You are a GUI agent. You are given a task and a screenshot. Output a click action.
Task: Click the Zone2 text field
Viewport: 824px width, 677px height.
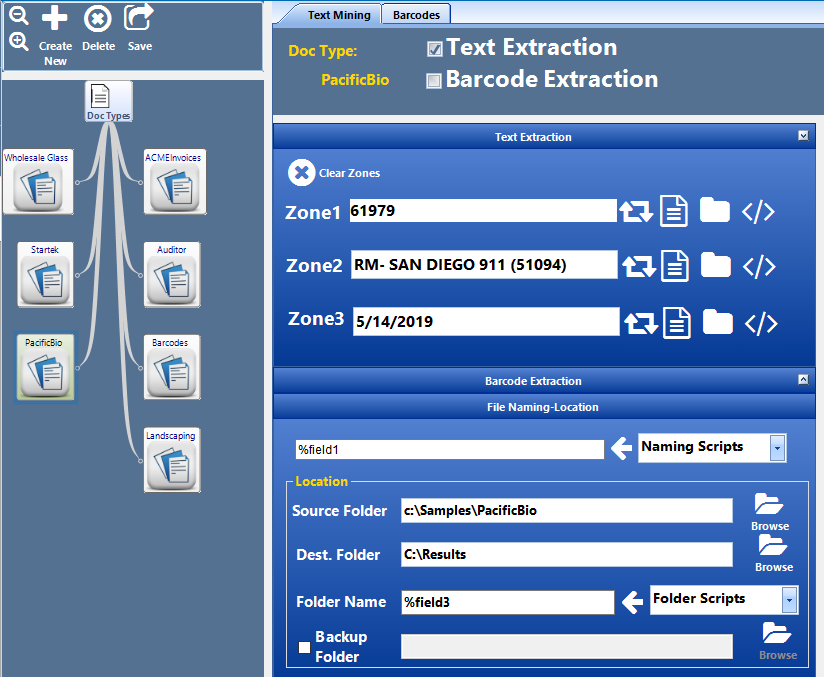click(484, 264)
